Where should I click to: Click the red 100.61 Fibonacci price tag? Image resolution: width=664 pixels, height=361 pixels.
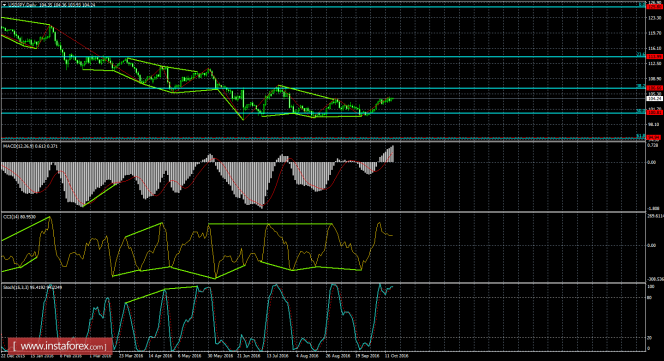click(655, 113)
